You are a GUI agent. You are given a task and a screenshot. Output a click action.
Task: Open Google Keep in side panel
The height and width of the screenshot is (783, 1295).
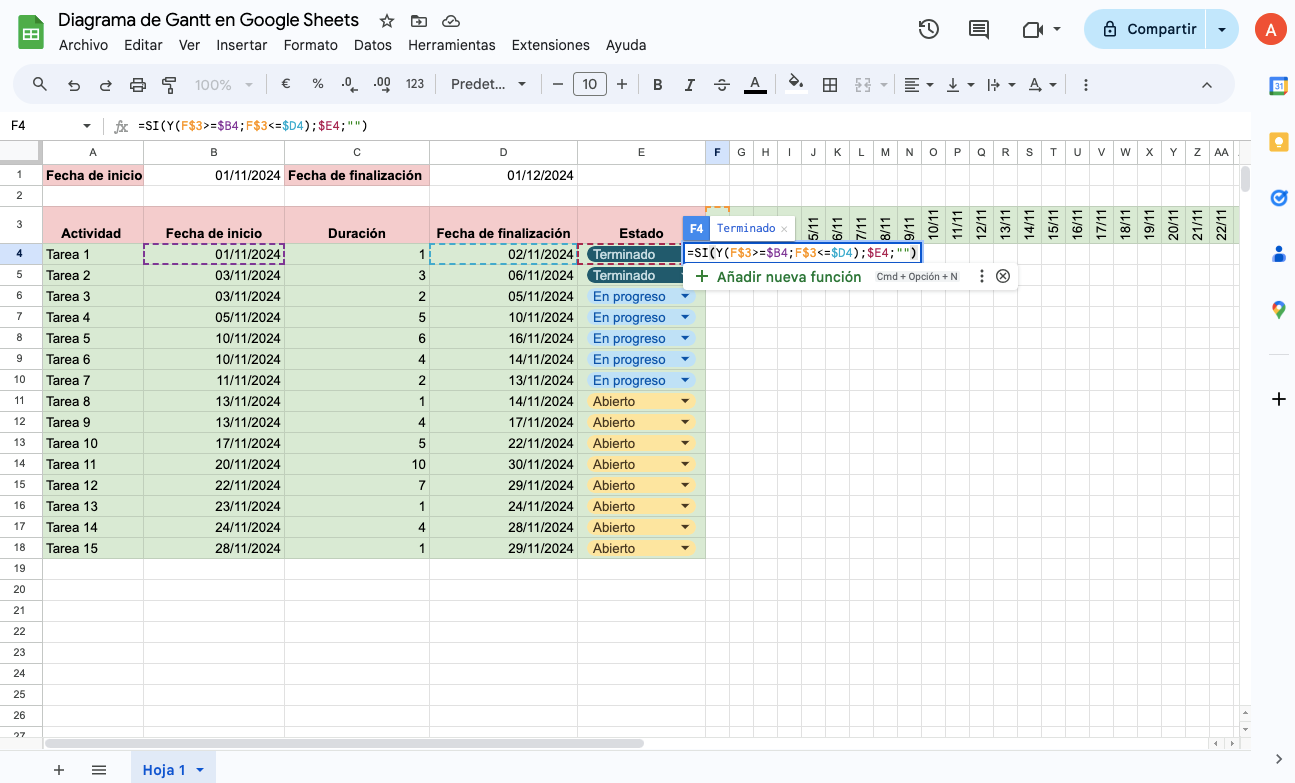click(x=1278, y=142)
